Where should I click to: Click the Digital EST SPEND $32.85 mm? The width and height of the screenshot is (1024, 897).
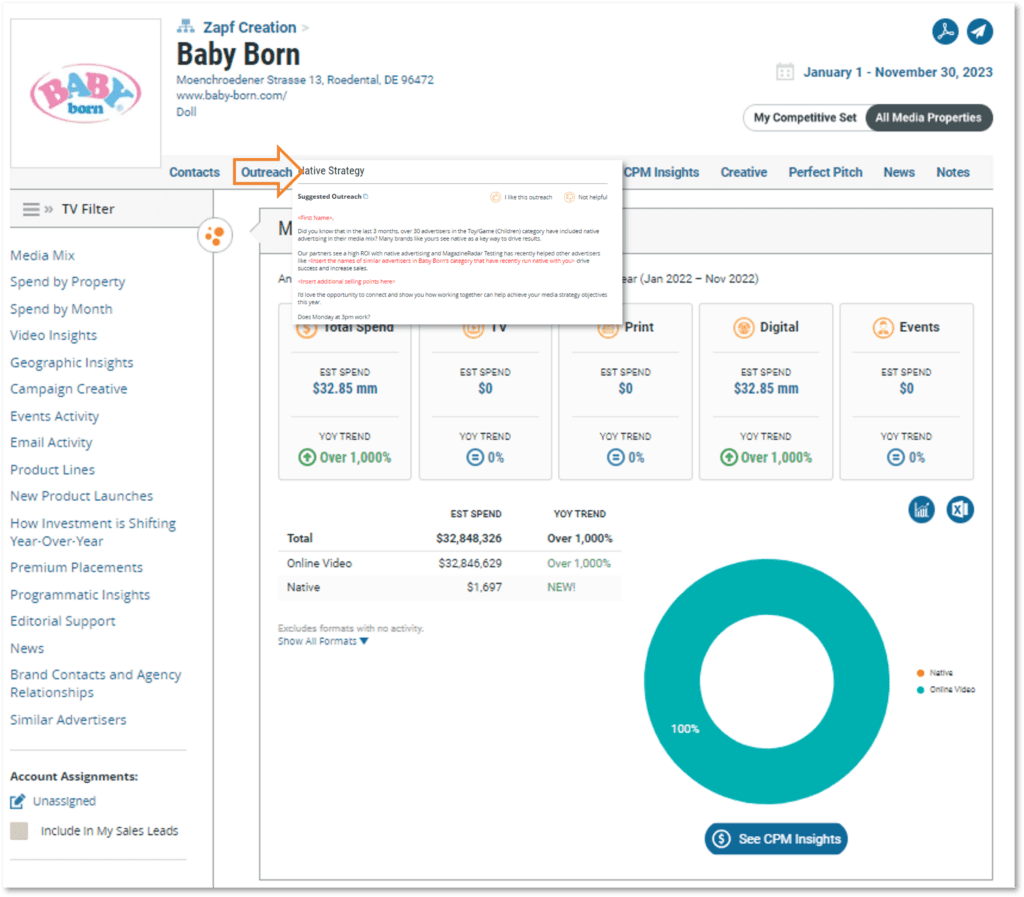coord(766,388)
